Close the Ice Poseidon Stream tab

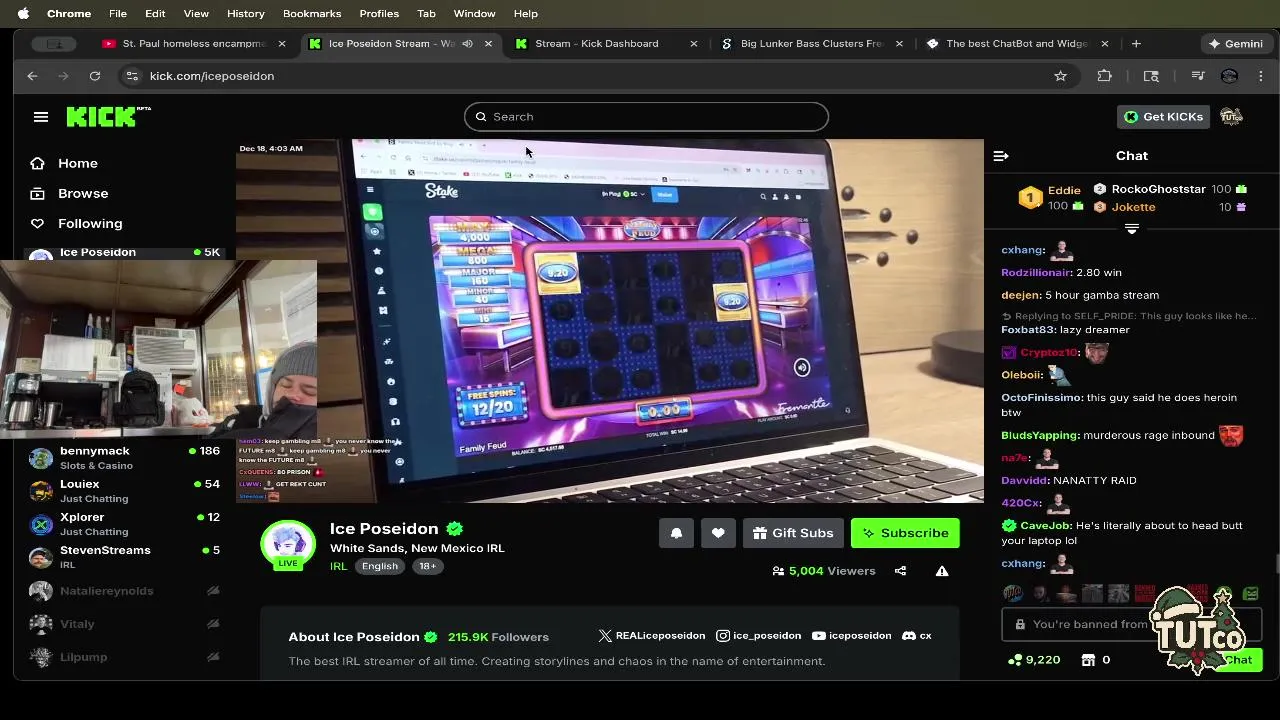[488, 44]
